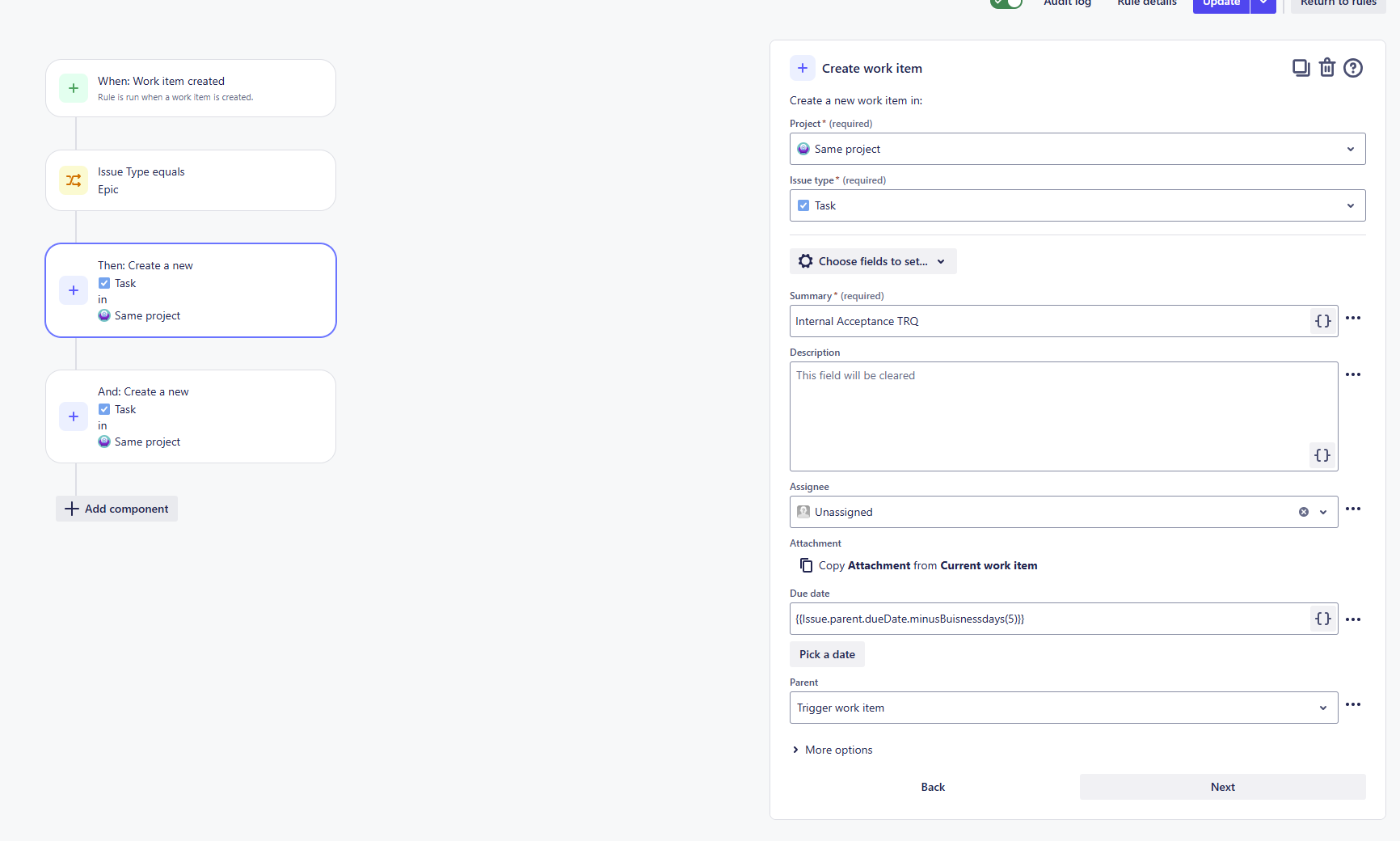The image size is (1400, 841).
Task: Expand the More options section
Action: [832, 750]
